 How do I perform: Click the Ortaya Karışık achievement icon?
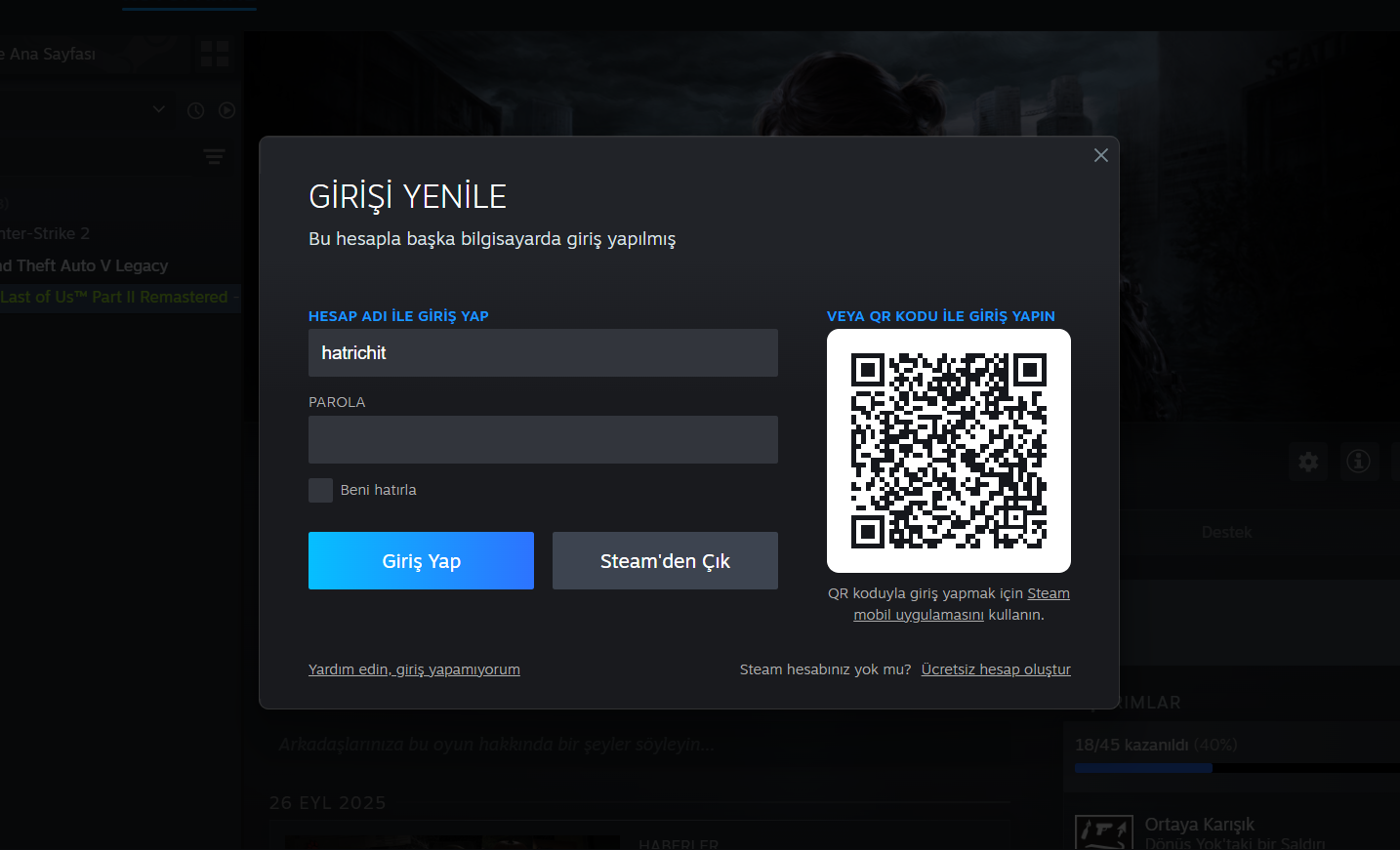(x=1104, y=832)
